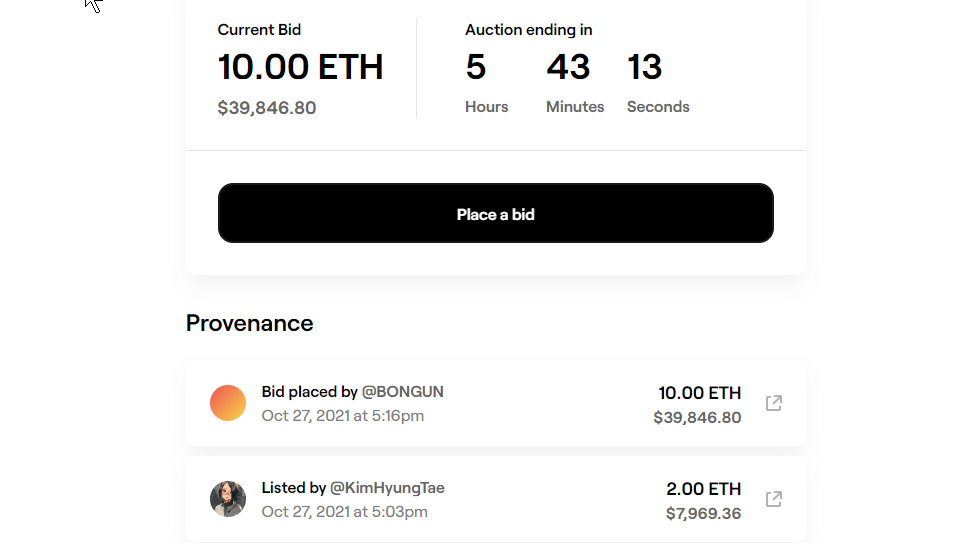Click the 10.00 ETH amount in the Provenance row
960x543 pixels.
pyautogui.click(x=700, y=393)
